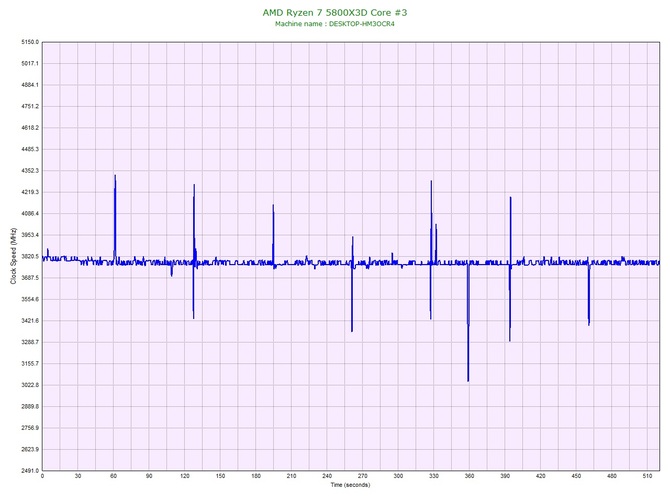Click the x-axis tick label 150
The image size is (670, 502).
click(220, 476)
